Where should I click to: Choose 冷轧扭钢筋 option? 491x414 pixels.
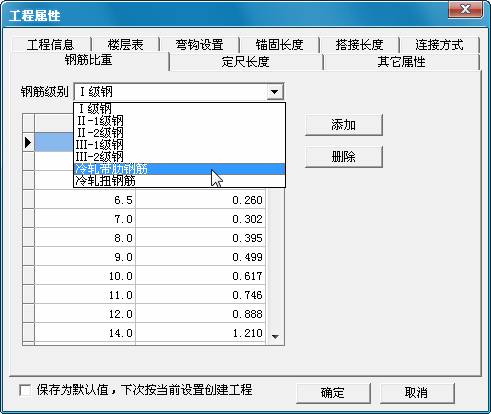pos(179,181)
